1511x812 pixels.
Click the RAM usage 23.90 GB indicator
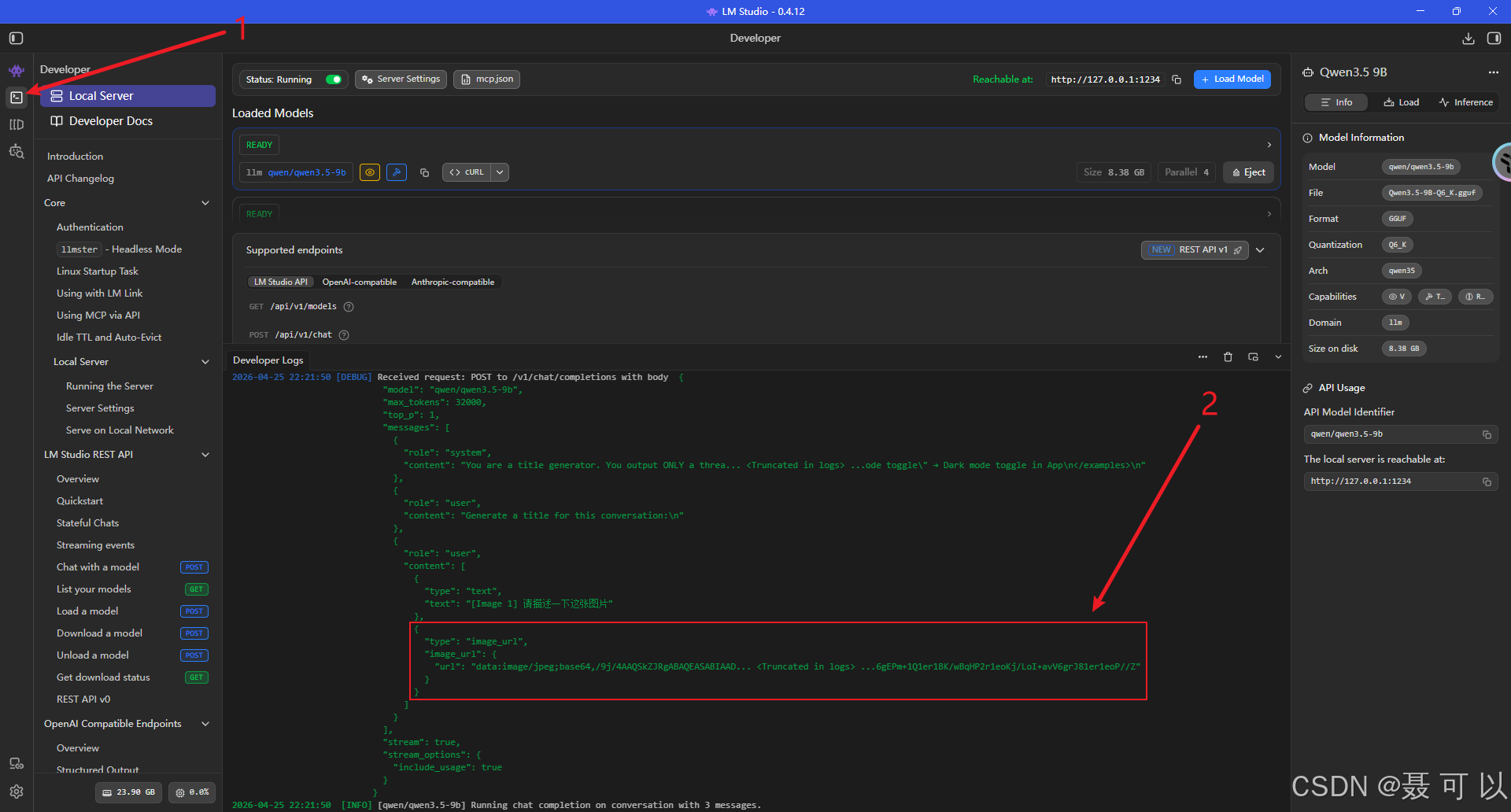[x=129, y=792]
